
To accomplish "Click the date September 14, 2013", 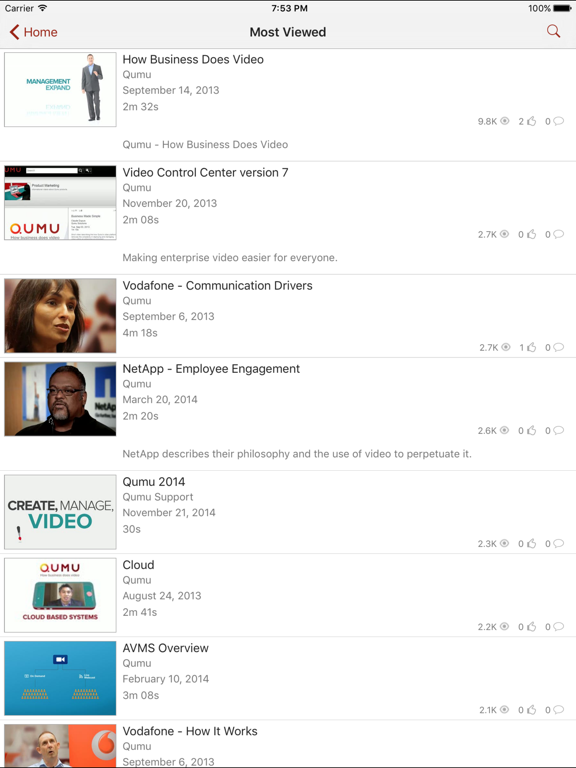I will [171, 90].
